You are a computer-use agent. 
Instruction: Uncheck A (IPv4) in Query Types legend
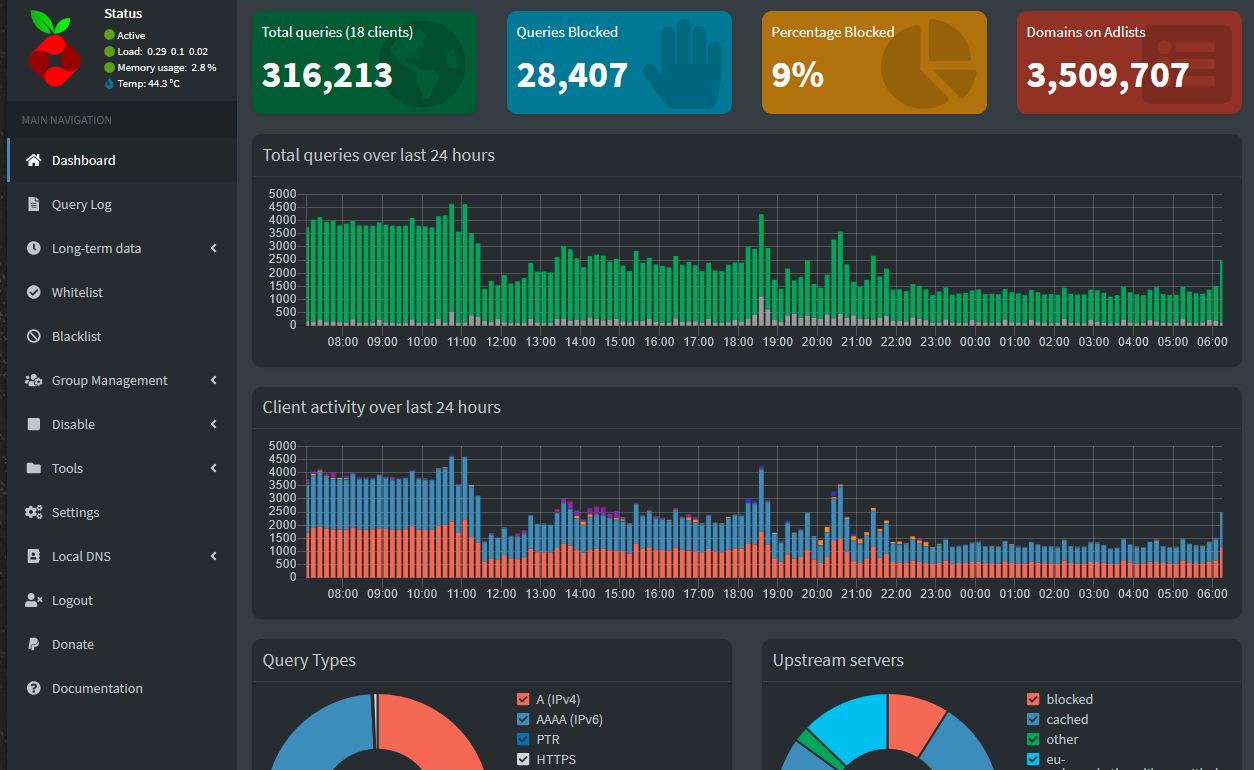(x=522, y=699)
